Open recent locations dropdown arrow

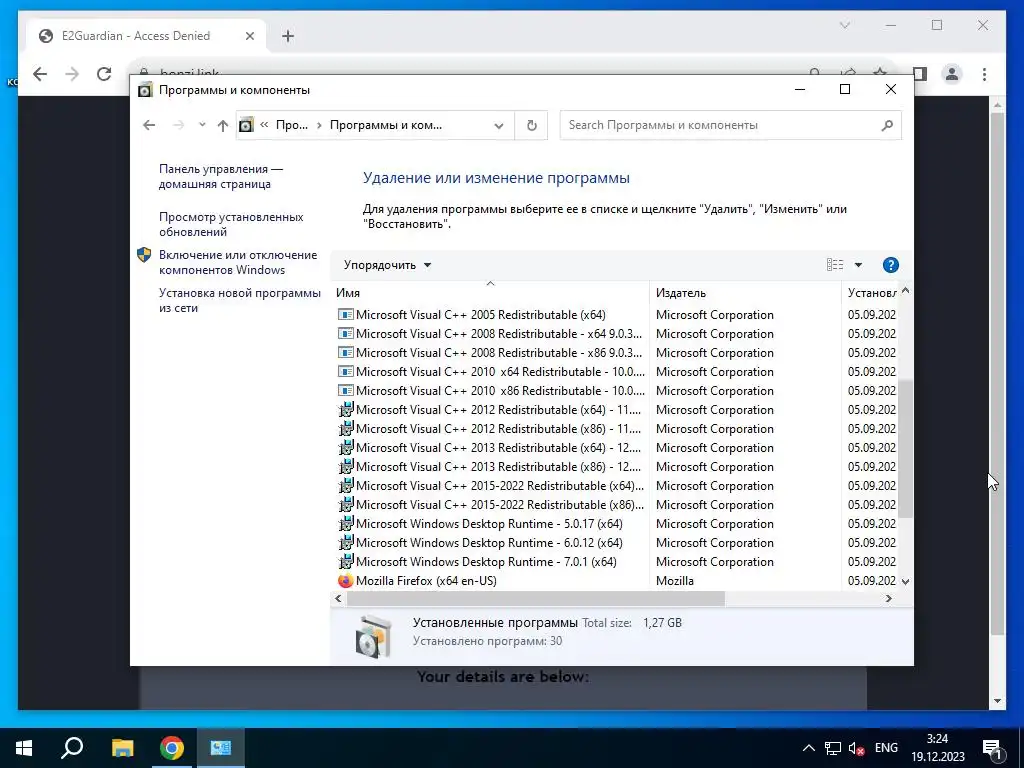pos(202,125)
